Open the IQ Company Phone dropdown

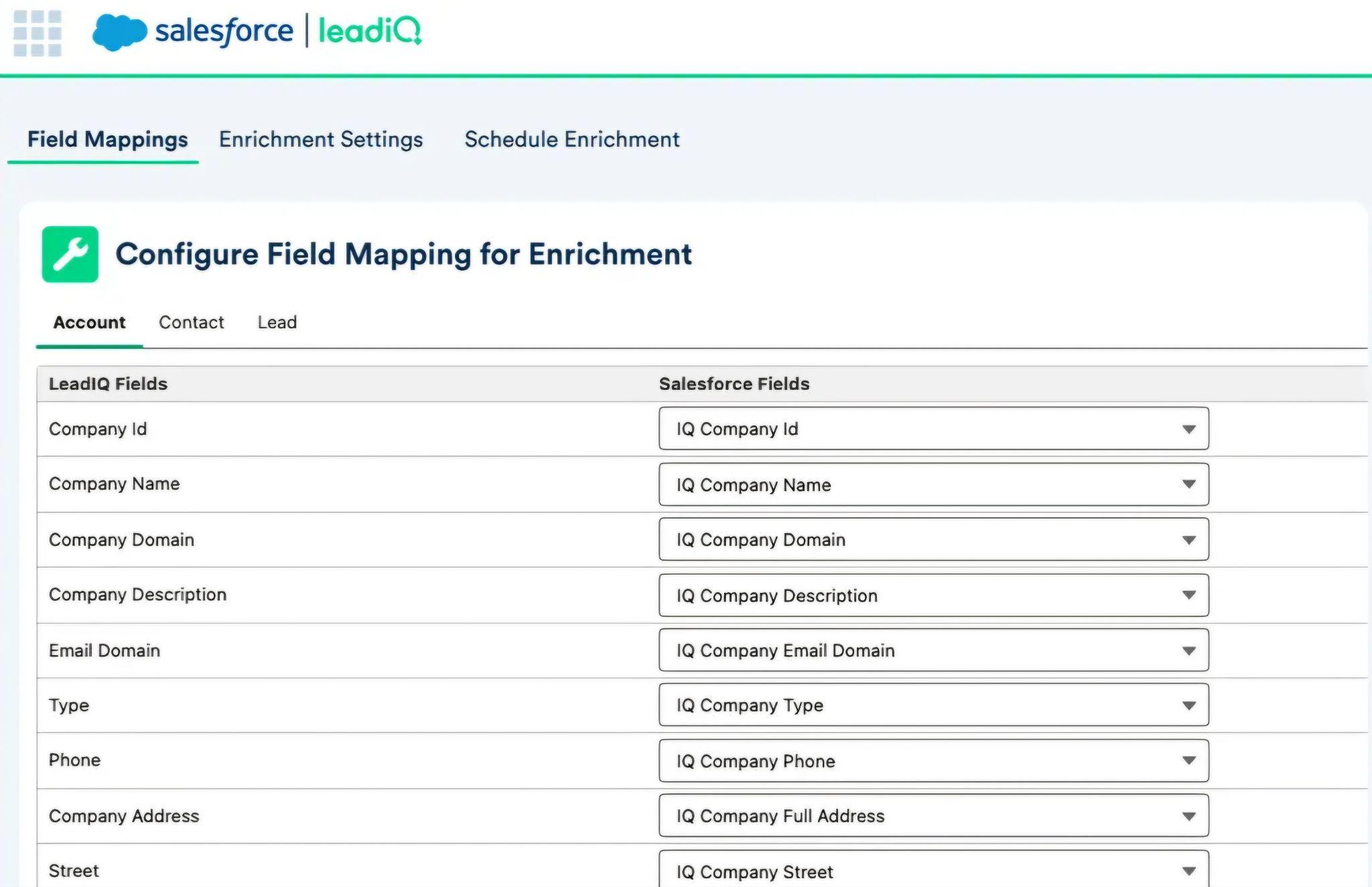pos(934,761)
